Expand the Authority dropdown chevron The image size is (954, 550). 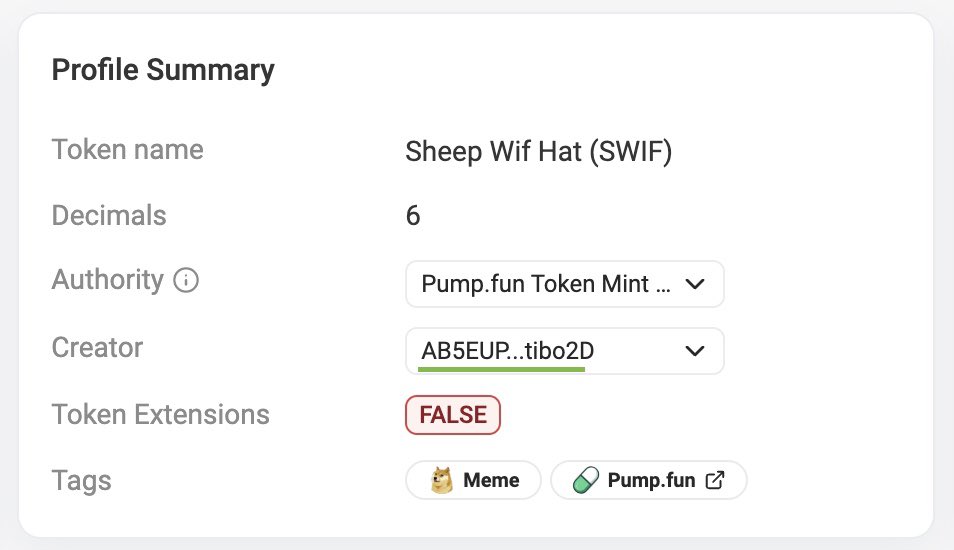coord(695,285)
